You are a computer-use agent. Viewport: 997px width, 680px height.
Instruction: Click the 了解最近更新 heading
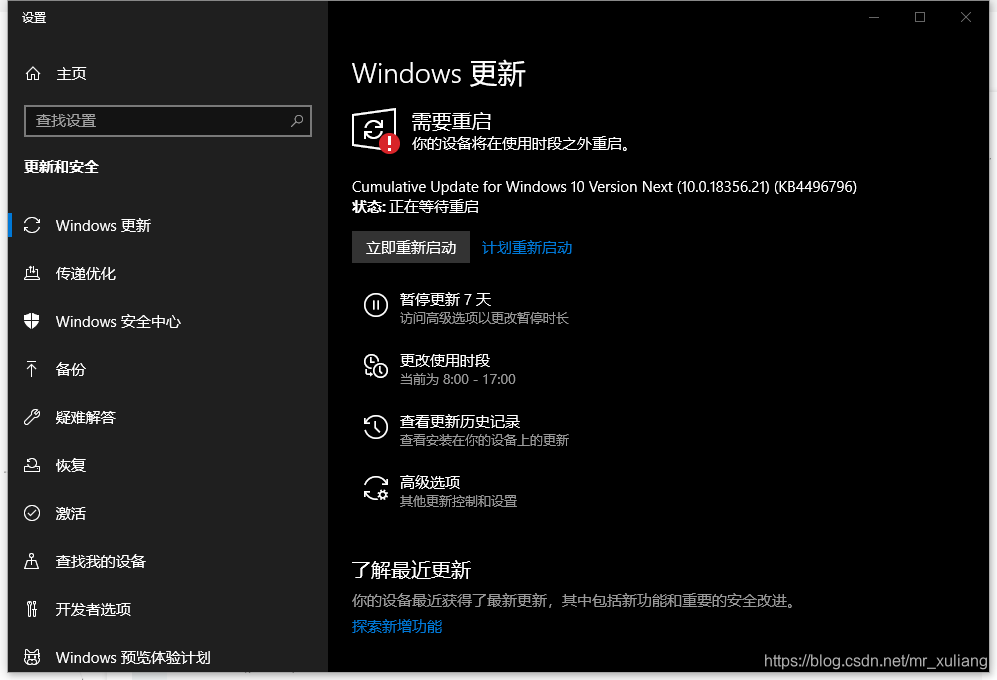pyautogui.click(x=411, y=570)
